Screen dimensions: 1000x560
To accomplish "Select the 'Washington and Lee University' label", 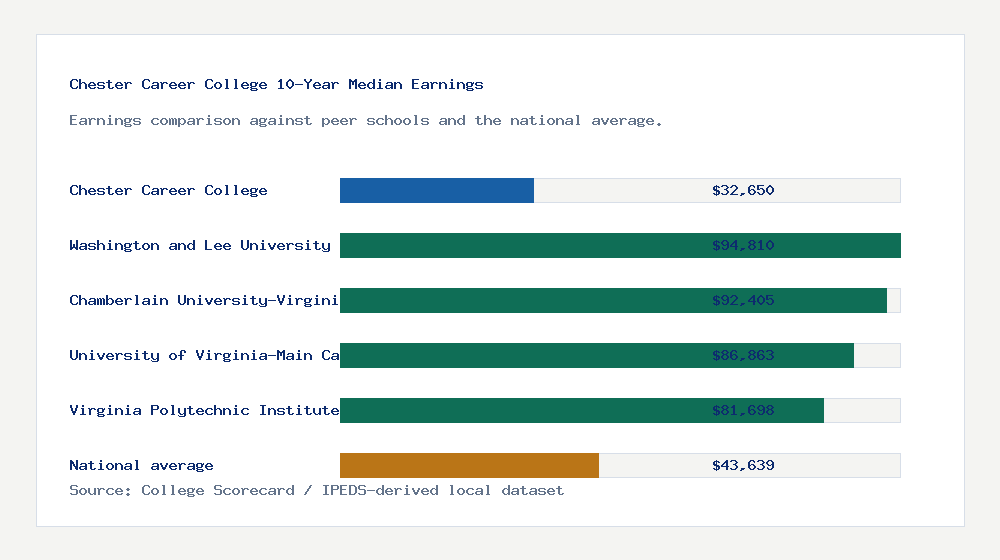I will (200, 246).
